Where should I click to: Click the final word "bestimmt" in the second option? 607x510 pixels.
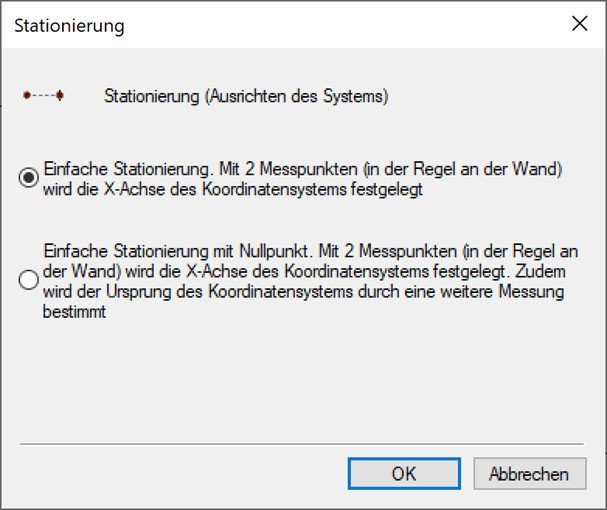tap(75, 311)
